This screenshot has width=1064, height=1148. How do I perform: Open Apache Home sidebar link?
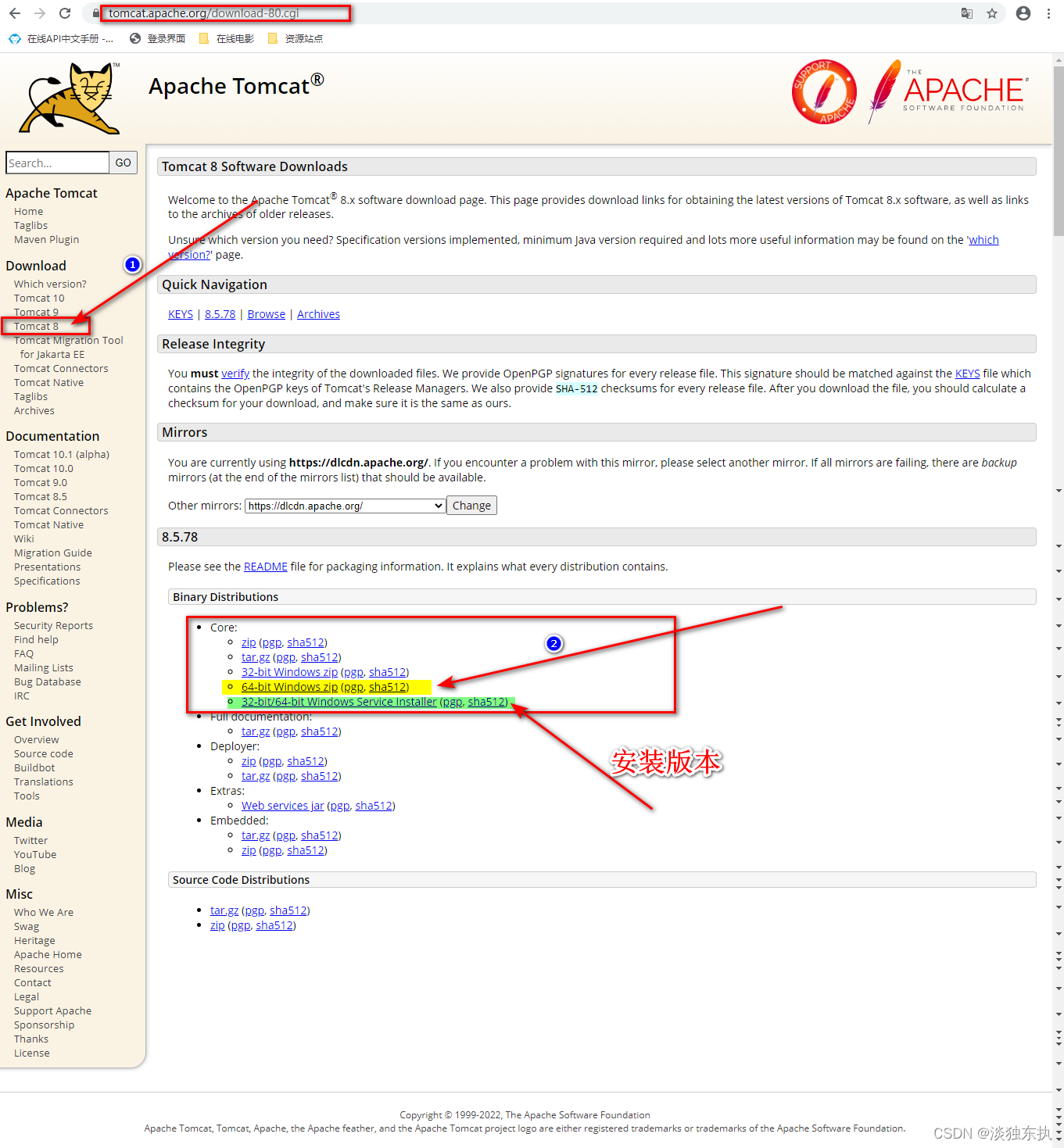[48, 954]
